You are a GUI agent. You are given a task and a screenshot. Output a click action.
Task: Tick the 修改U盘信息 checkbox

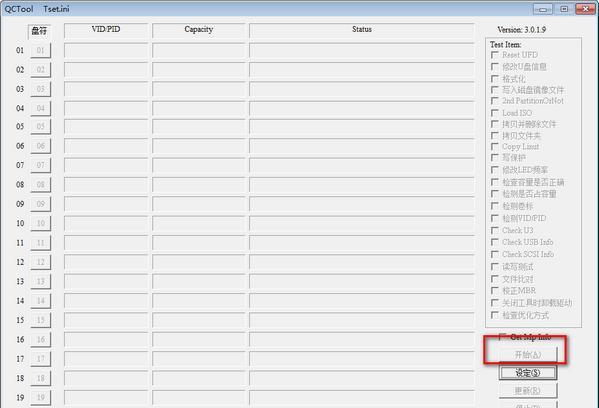coord(495,66)
